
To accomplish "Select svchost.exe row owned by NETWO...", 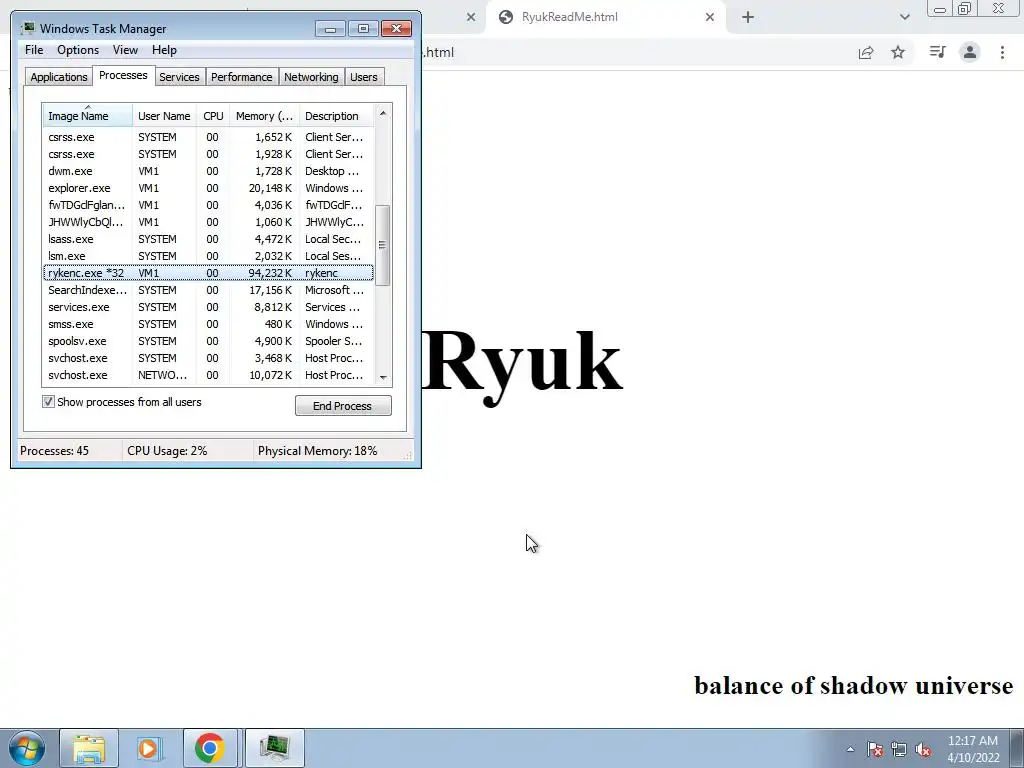I will click(x=208, y=375).
